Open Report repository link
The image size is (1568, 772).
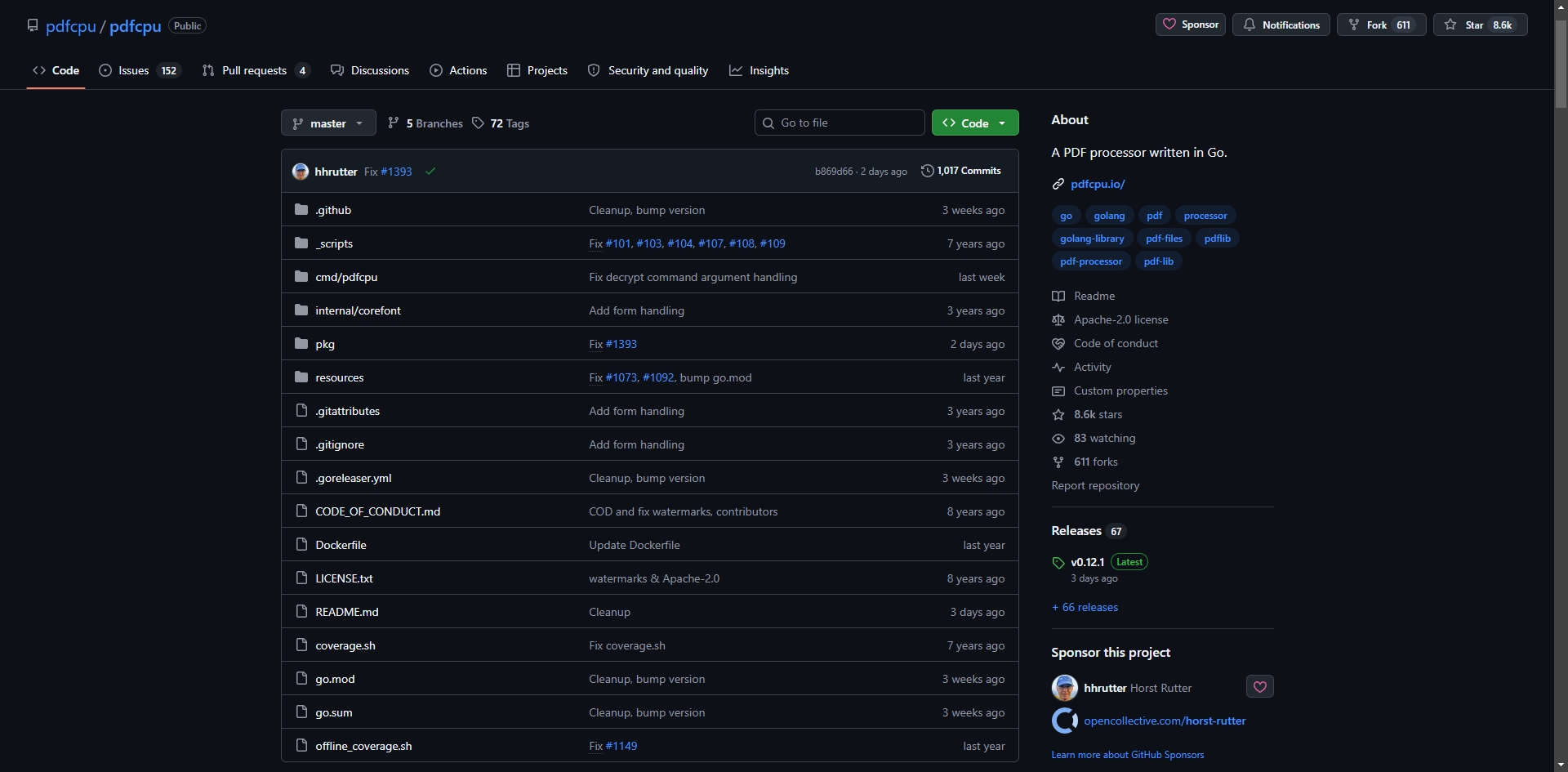pyautogui.click(x=1095, y=485)
